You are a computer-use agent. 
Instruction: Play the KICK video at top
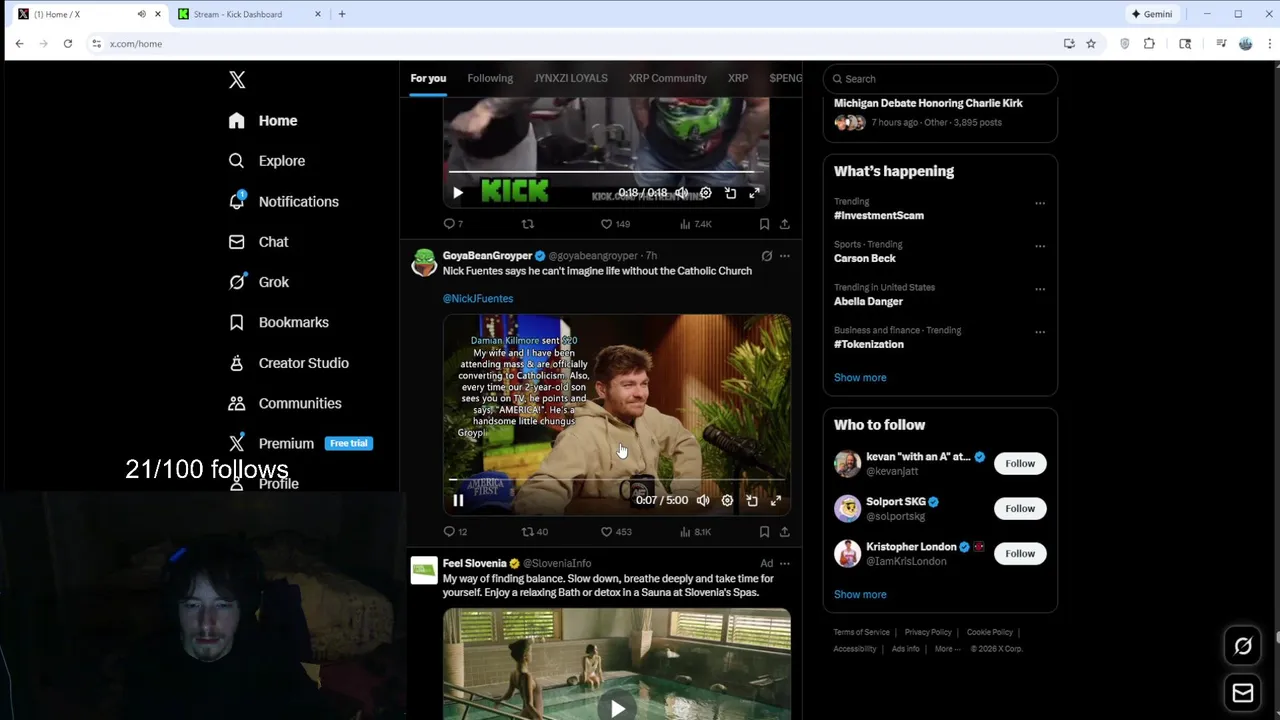coord(458,193)
